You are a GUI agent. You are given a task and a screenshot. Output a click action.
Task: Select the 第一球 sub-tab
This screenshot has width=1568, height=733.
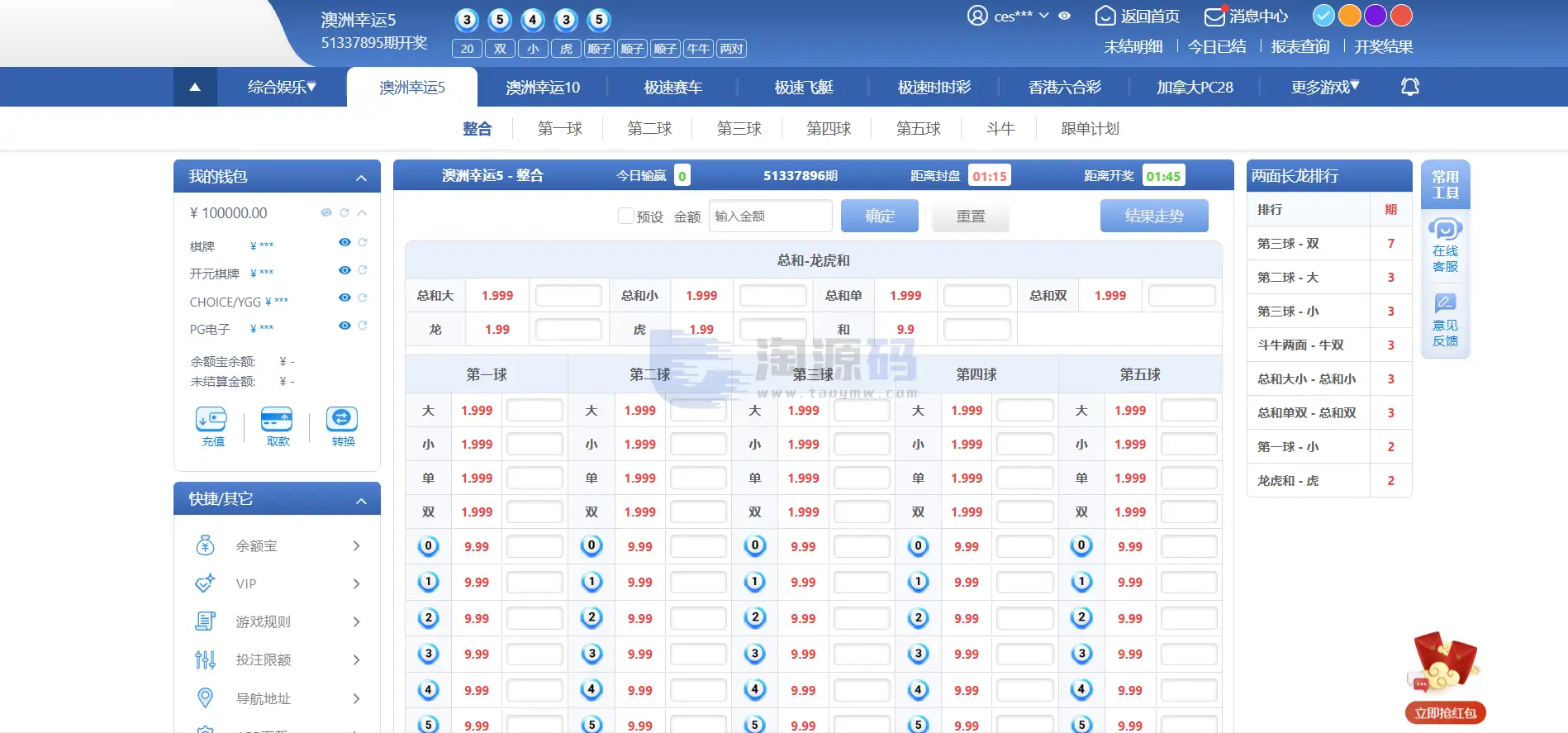click(559, 128)
